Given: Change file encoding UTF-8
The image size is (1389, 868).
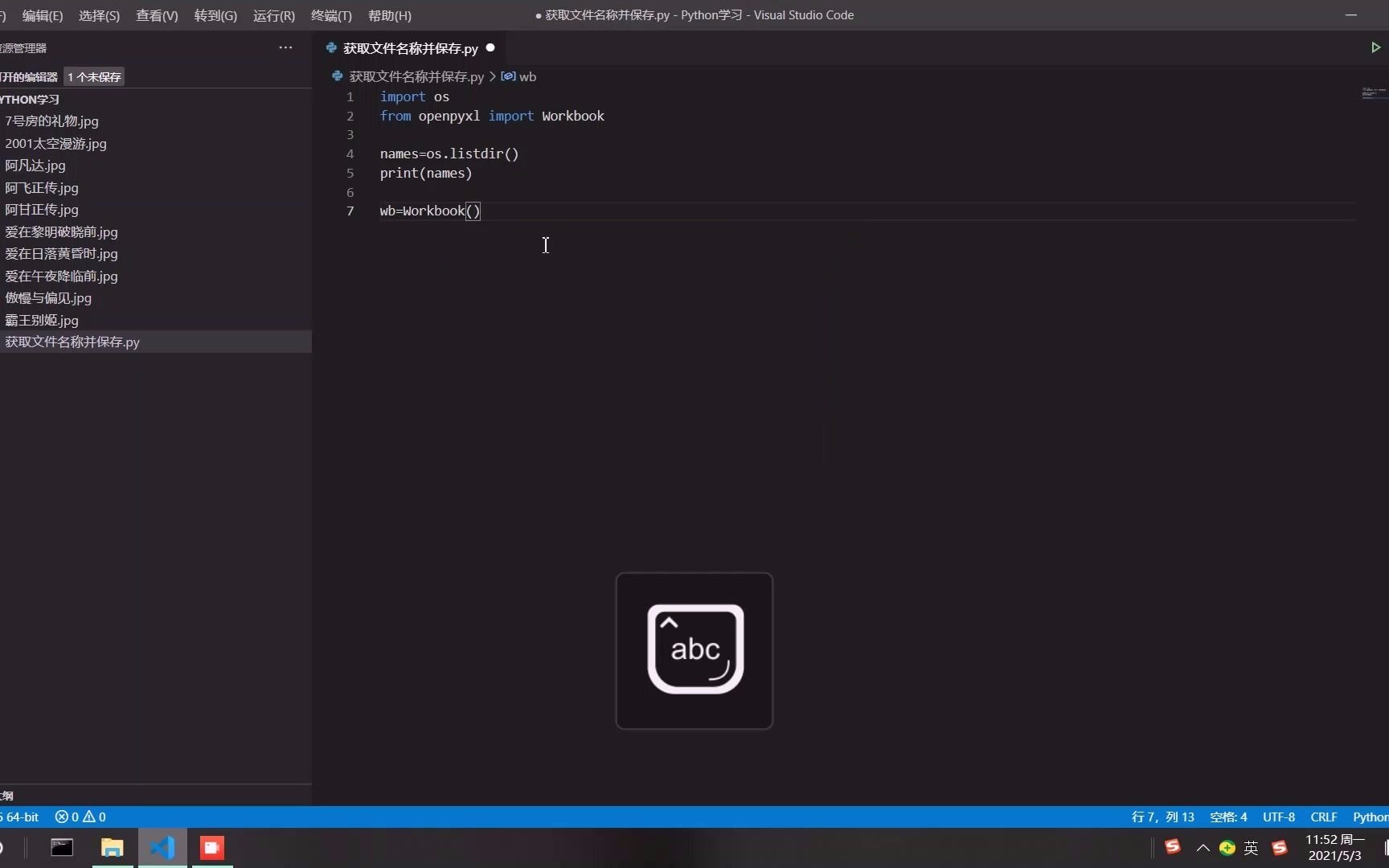Looking at the screenshot, I should pos(1278,817).
